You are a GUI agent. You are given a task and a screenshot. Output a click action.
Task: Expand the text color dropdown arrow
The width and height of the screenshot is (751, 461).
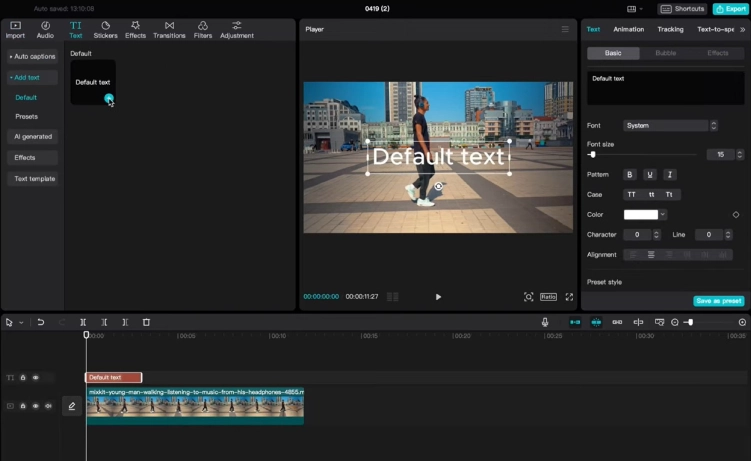point(663,214)
